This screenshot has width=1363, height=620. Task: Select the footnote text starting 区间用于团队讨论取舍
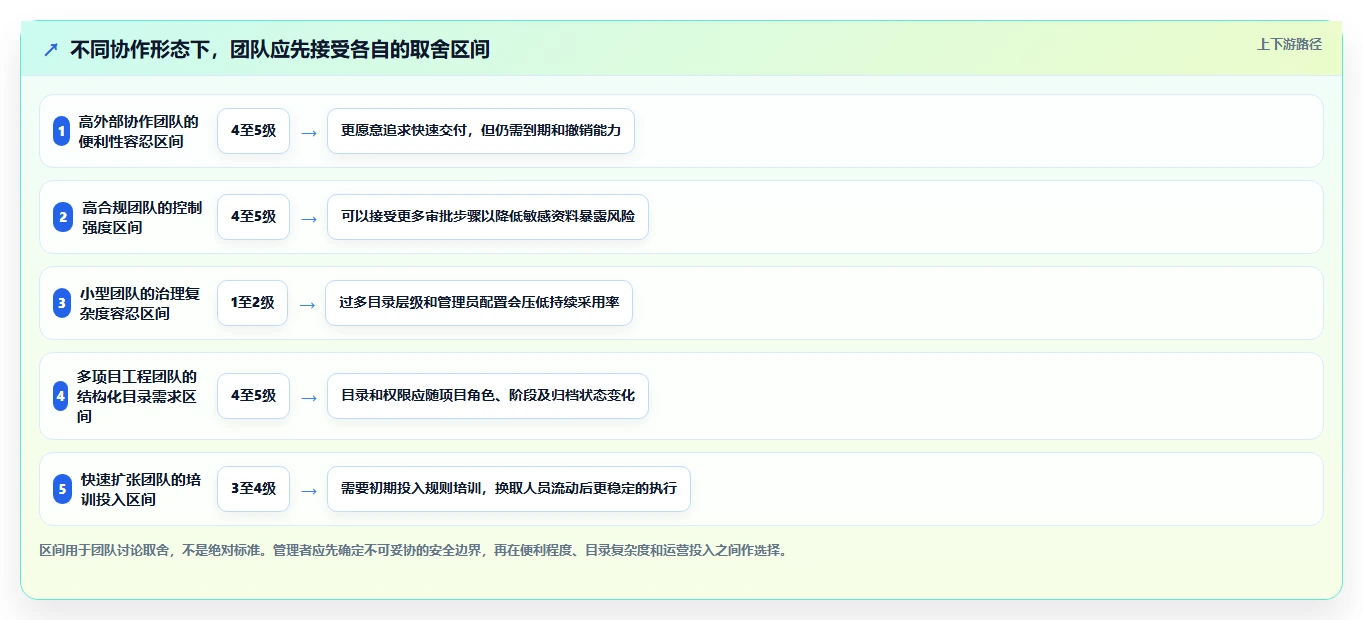[413, 551]
